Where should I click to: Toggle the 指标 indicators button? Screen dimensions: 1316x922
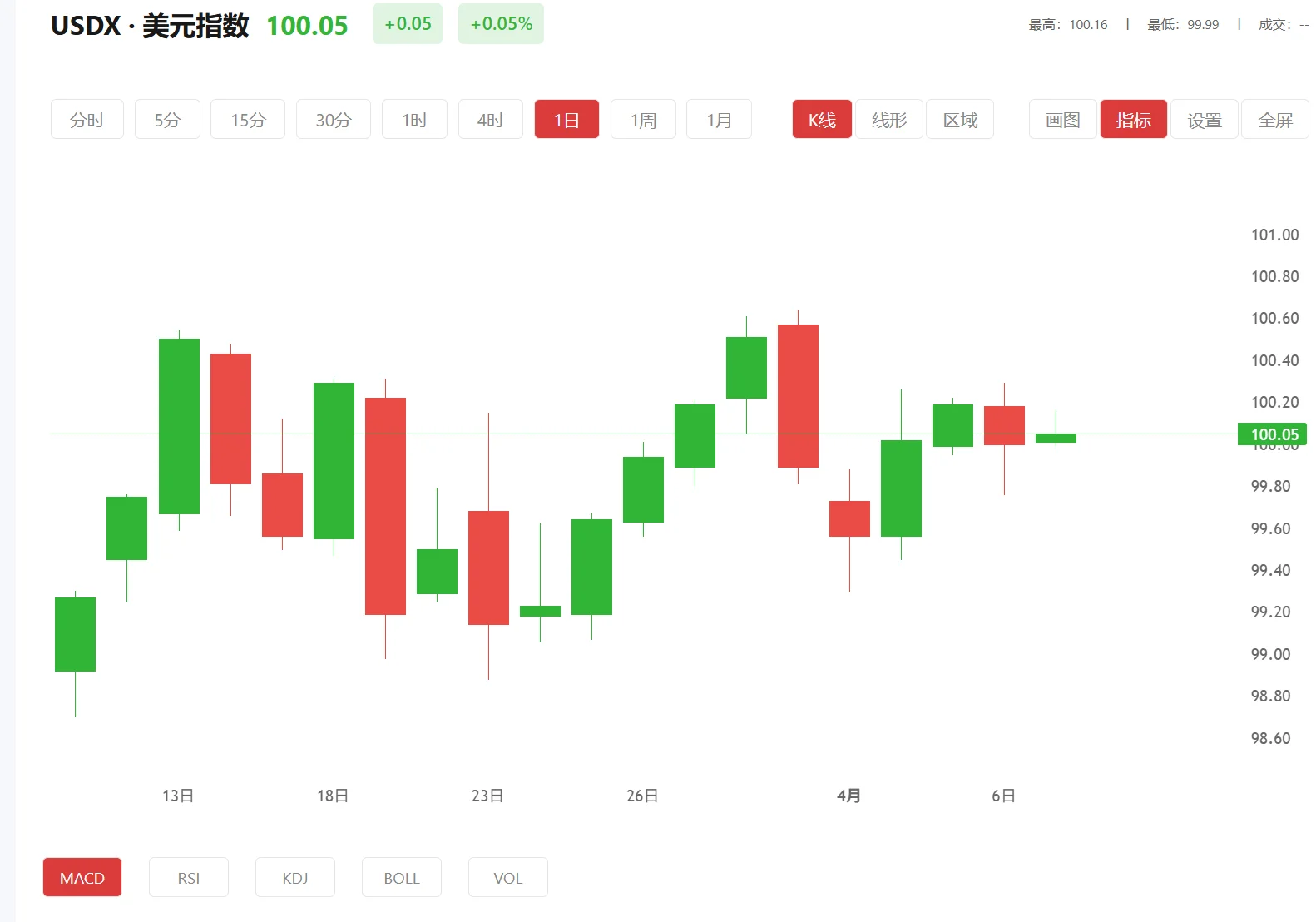[1133, 120]
